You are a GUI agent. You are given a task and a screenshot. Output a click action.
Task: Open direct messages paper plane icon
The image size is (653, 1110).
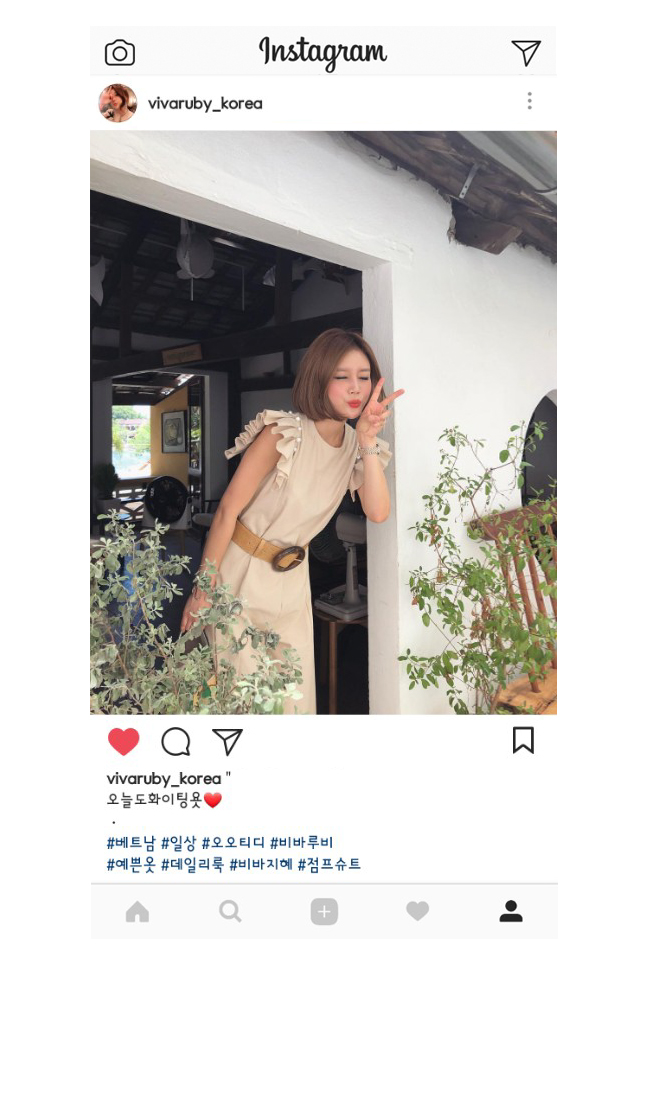click(x=526, y=52)
